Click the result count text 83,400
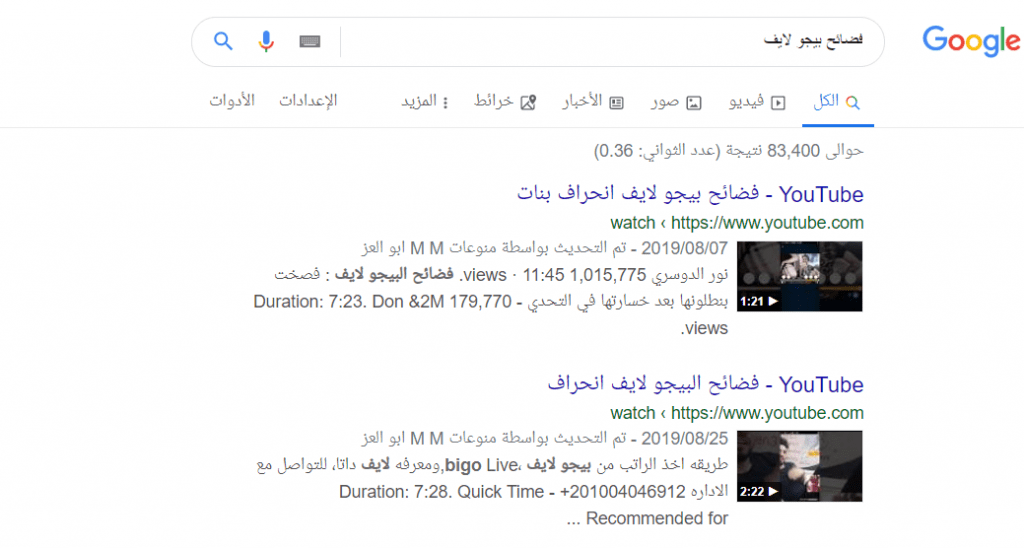This screenshot has height=548, width=1024. (x=793, y=151)
